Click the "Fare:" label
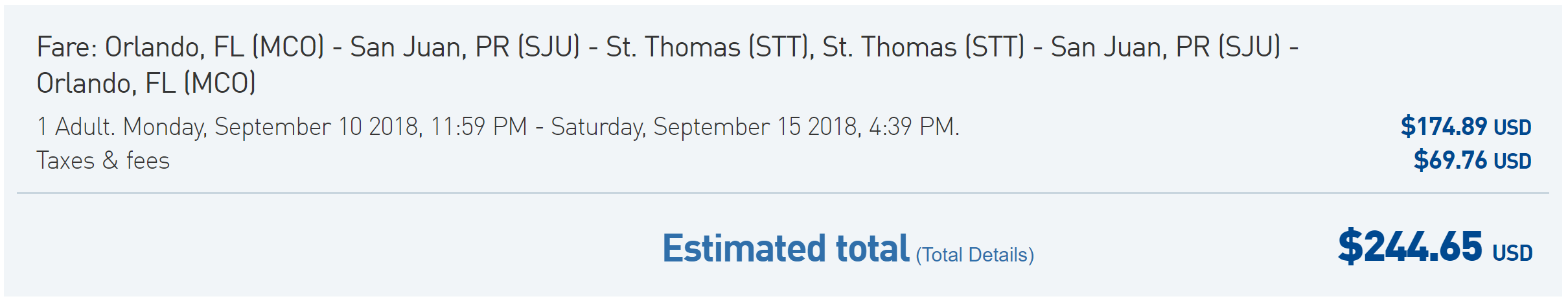The height and width of the screenshot is (303, 1568). [66, 47]
